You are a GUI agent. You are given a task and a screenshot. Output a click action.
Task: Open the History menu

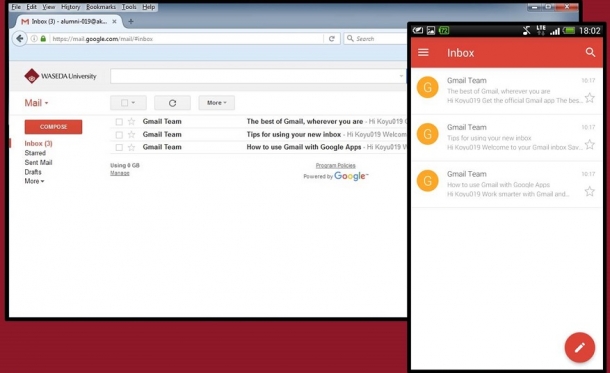coord(70,7)
